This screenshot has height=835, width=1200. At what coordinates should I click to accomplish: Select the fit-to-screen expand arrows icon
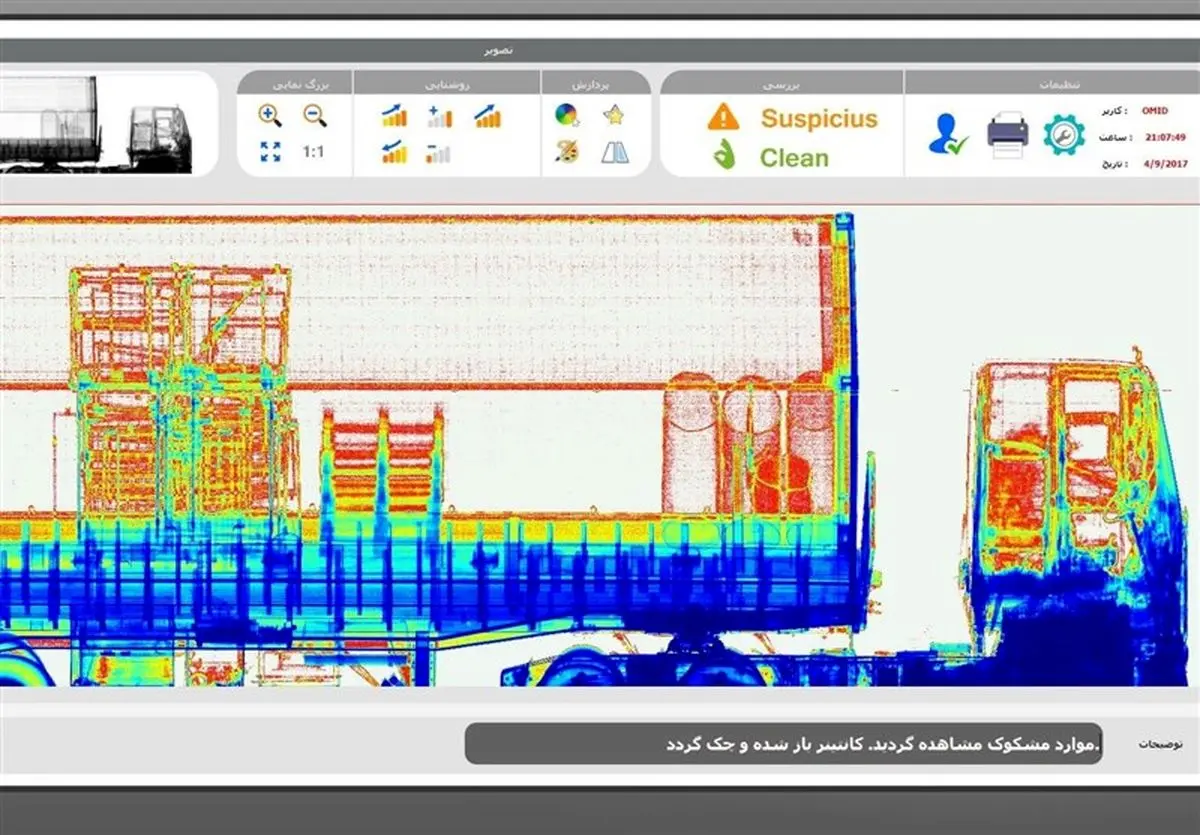(270, 152)
